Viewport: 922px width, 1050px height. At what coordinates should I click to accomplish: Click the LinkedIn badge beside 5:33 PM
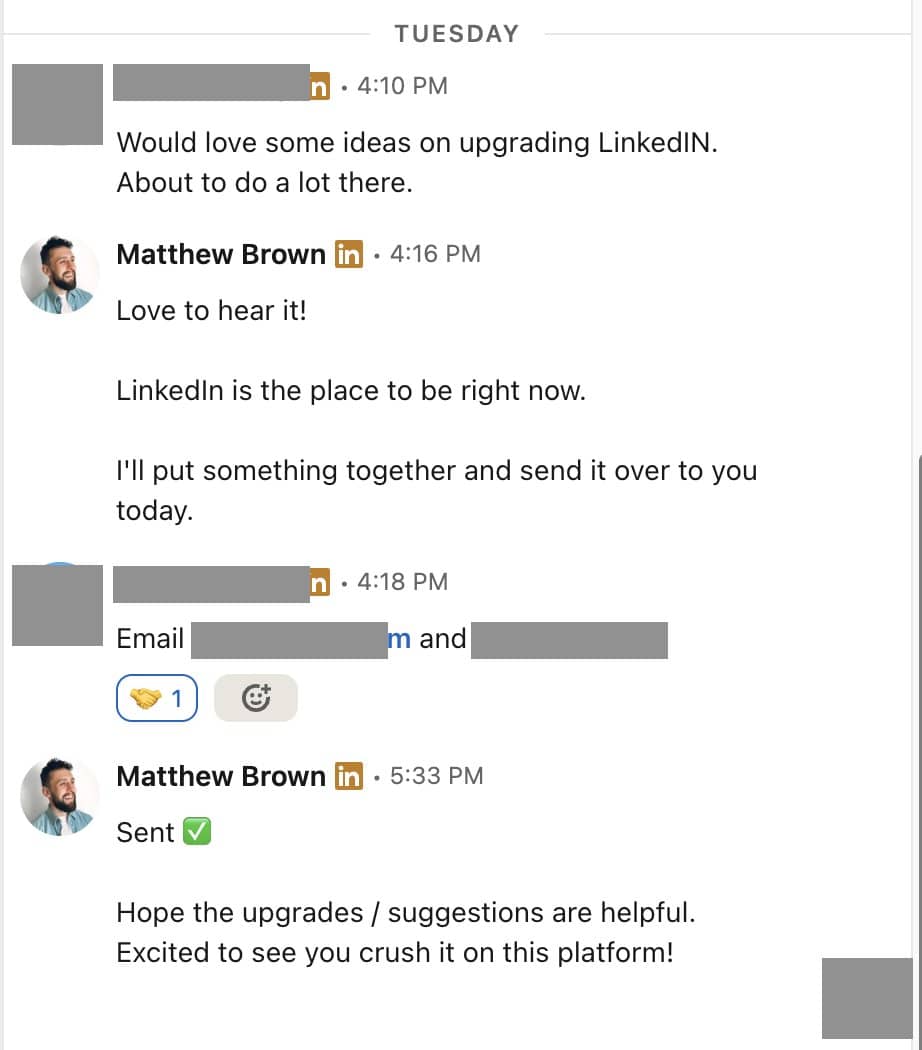point(348,776)
